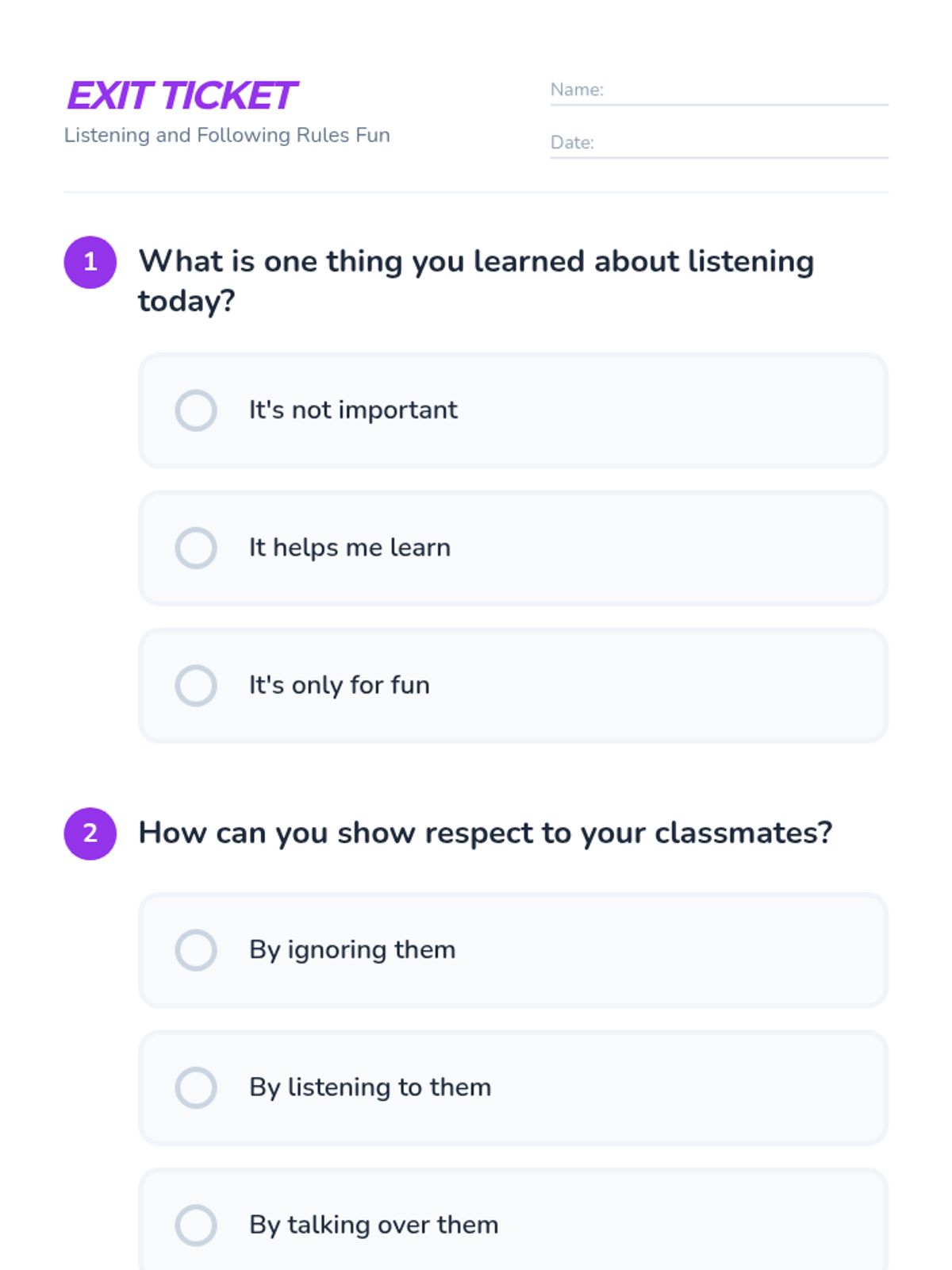952x1270 pixels.
Task: Click the question about respecting classmates
Action: coord(486,833)
